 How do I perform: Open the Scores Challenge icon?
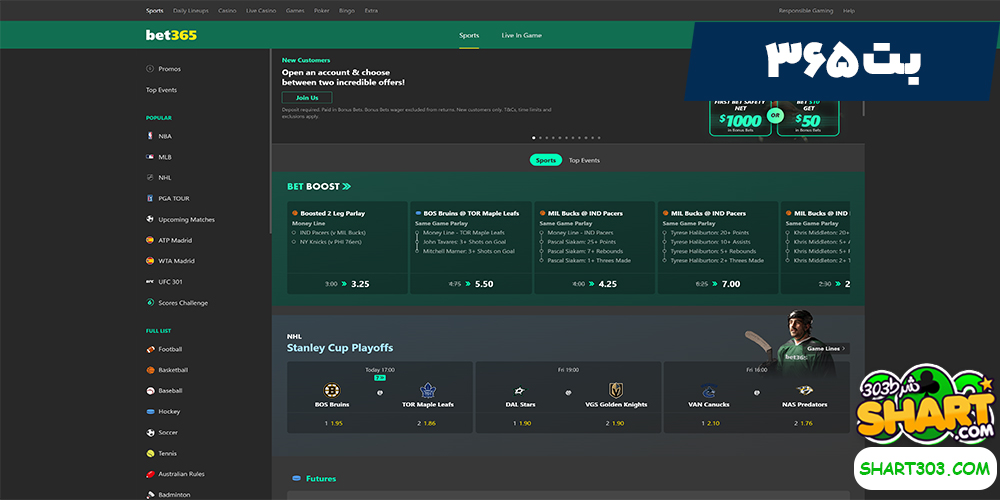coord(150,303)
